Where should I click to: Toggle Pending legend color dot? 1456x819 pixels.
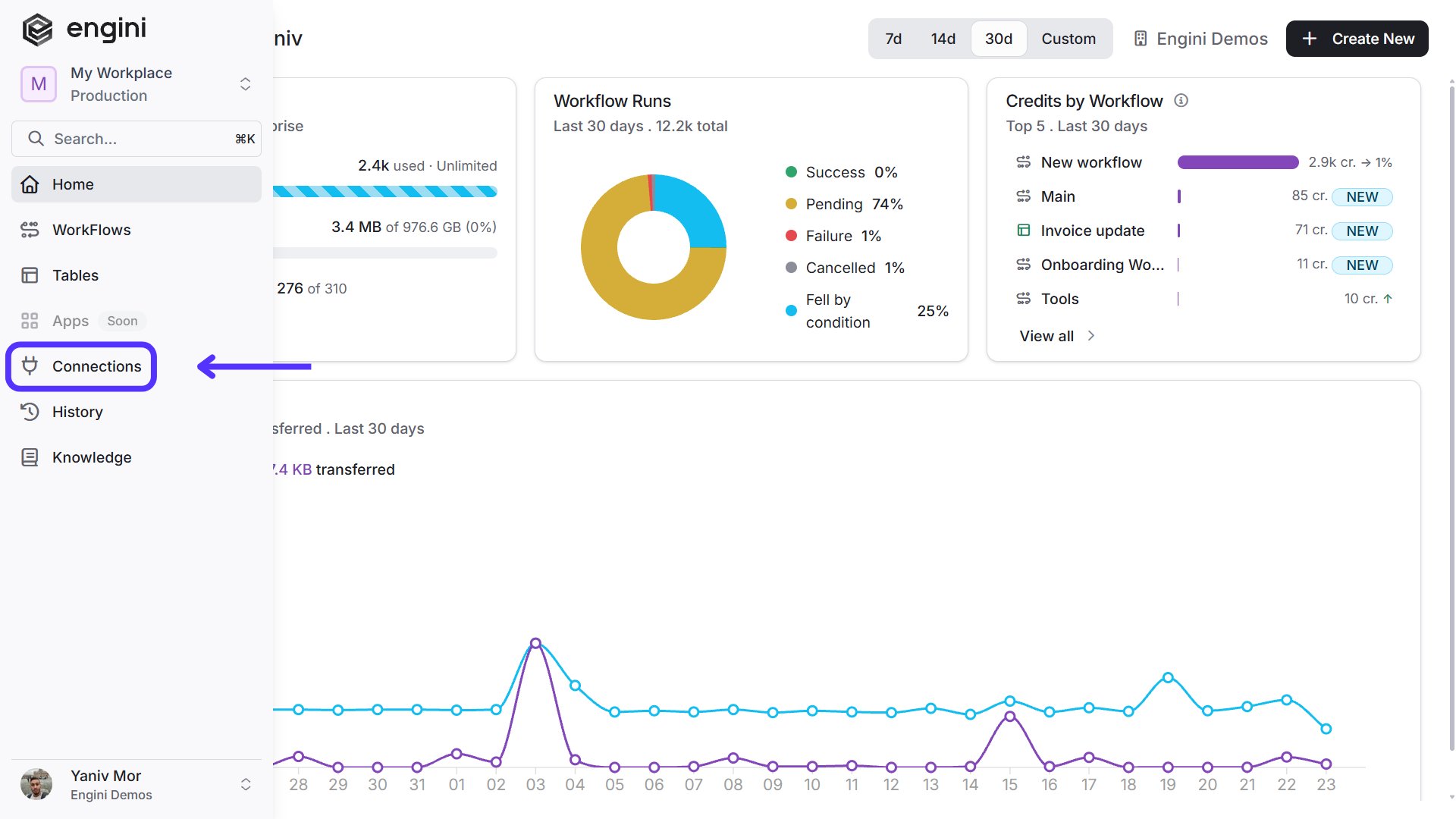click(x=791, y=204)
